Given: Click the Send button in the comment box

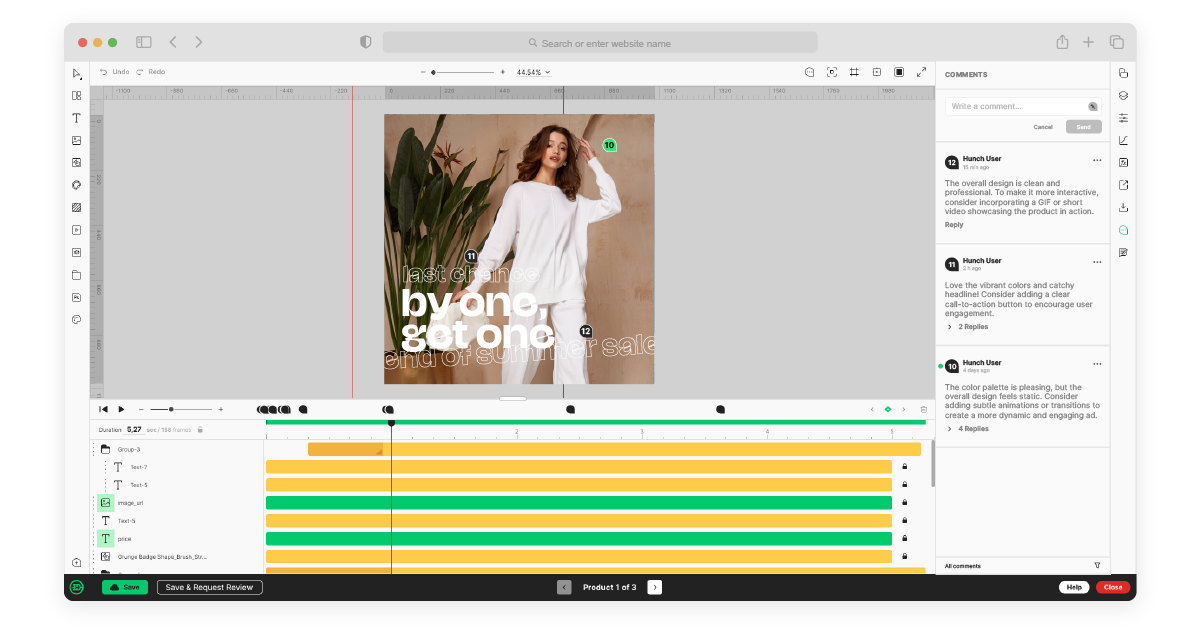Looking at the screenshot, I should point(1085,127).
